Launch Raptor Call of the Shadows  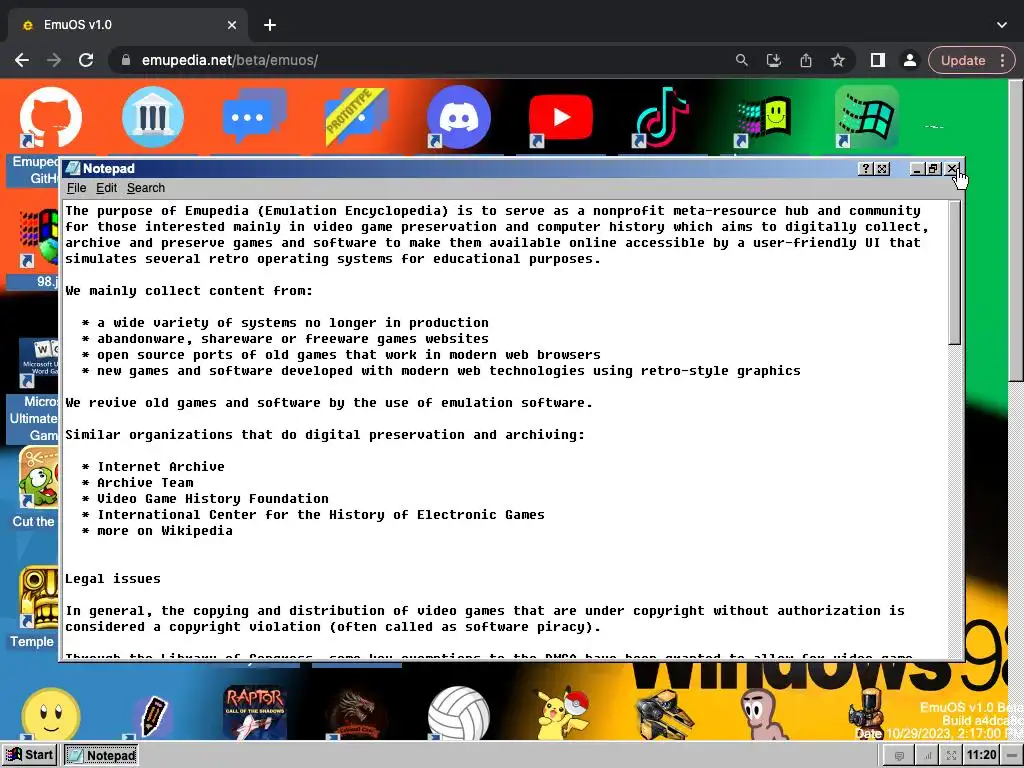pos(255,712)
